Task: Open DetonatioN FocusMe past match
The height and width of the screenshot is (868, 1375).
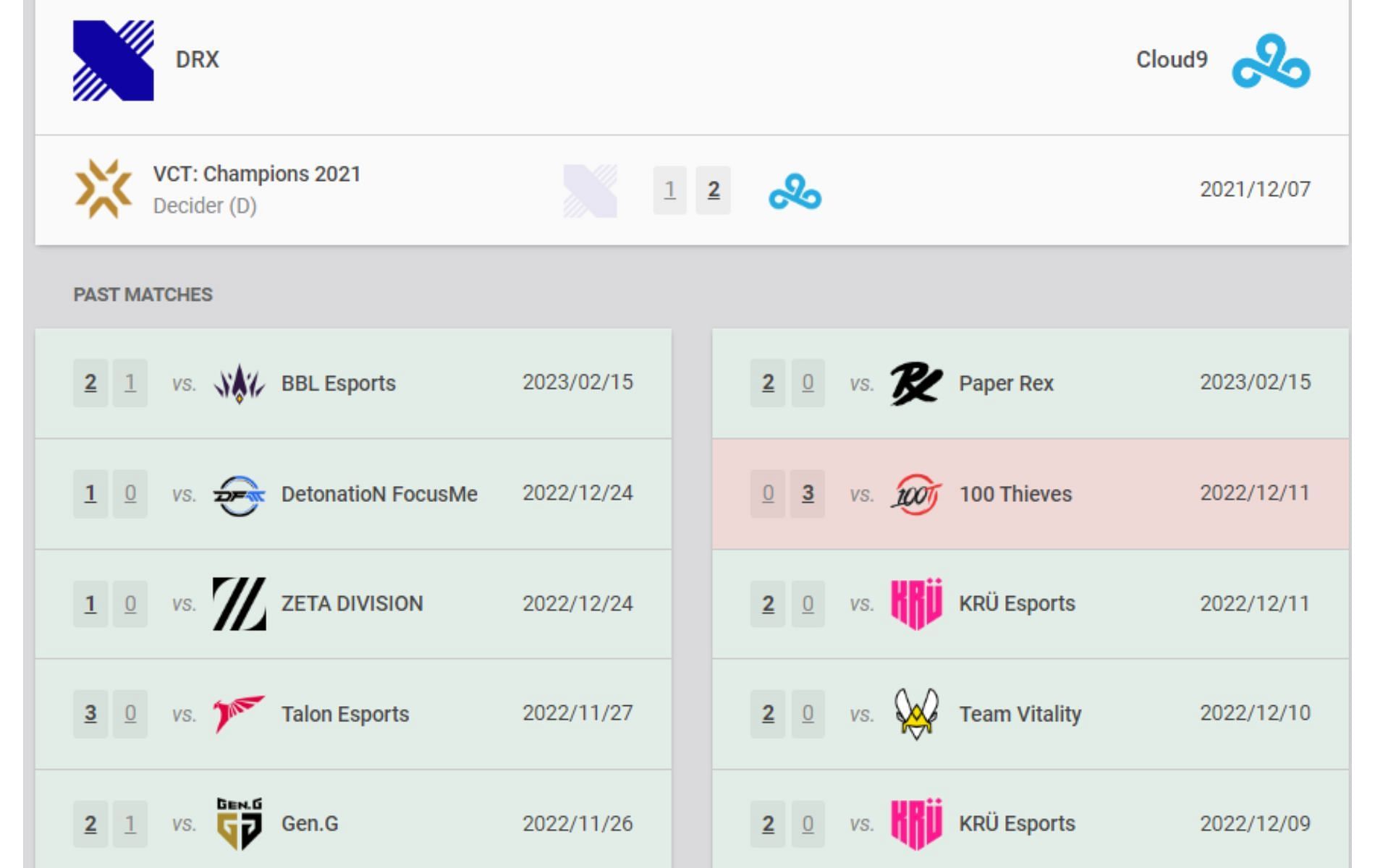Action: [x=353, y=494]
